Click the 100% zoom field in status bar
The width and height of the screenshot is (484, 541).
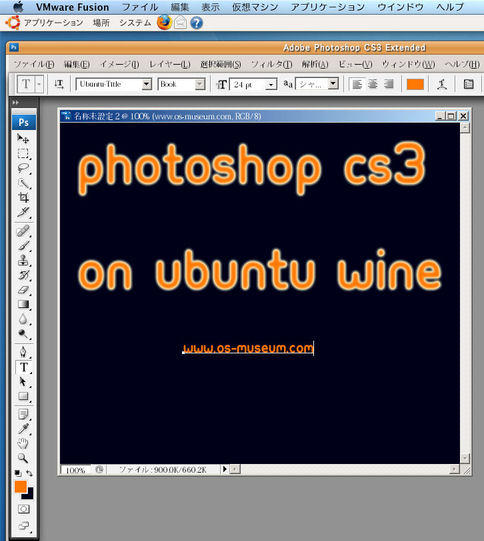[76, 470]
